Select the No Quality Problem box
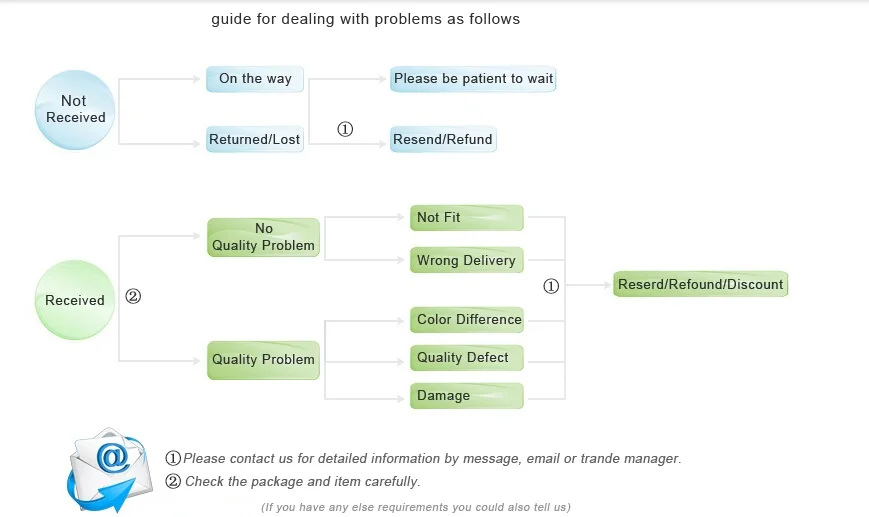Screen dimensions: 869x517 (x=263, y=237)
